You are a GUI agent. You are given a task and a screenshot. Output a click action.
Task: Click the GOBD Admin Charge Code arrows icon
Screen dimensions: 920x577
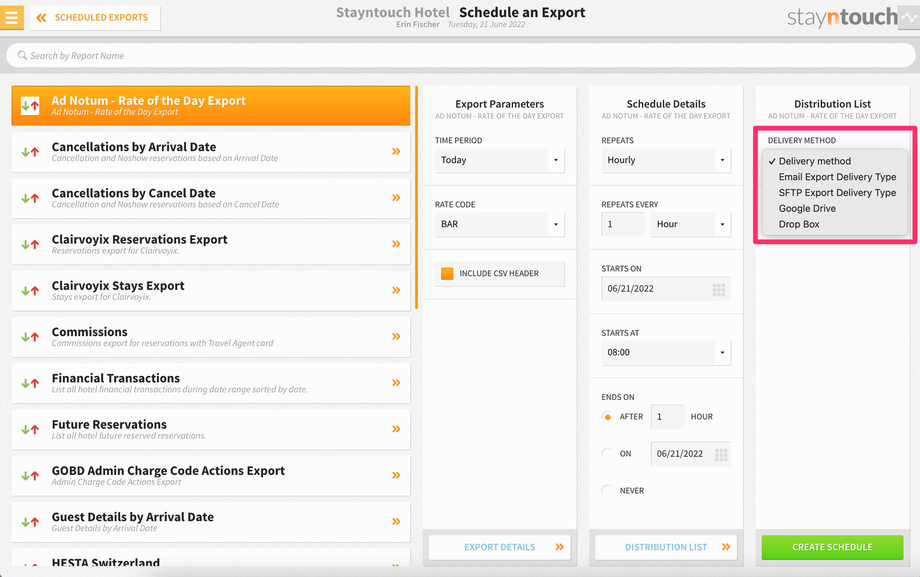click(30, 476)
